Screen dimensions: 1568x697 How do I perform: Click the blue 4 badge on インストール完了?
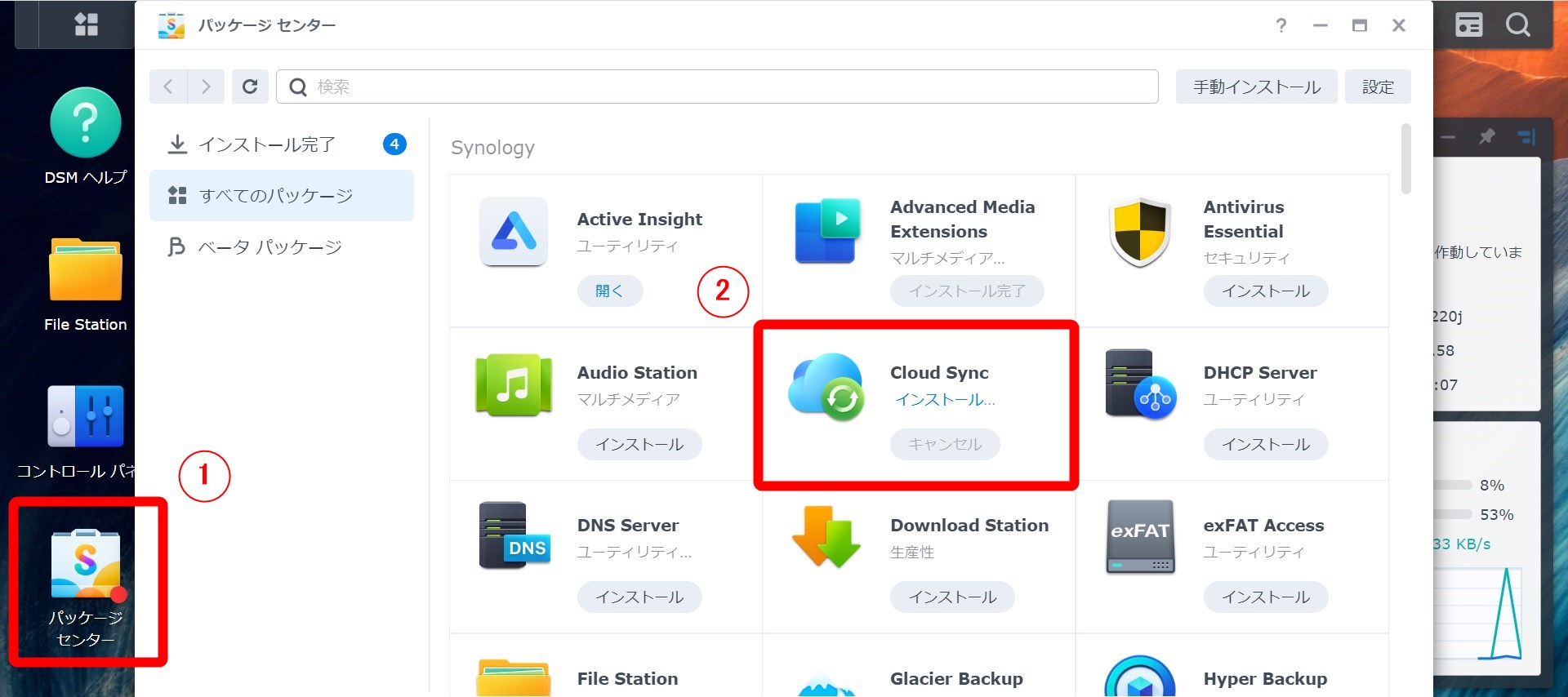tap(394, 144)
